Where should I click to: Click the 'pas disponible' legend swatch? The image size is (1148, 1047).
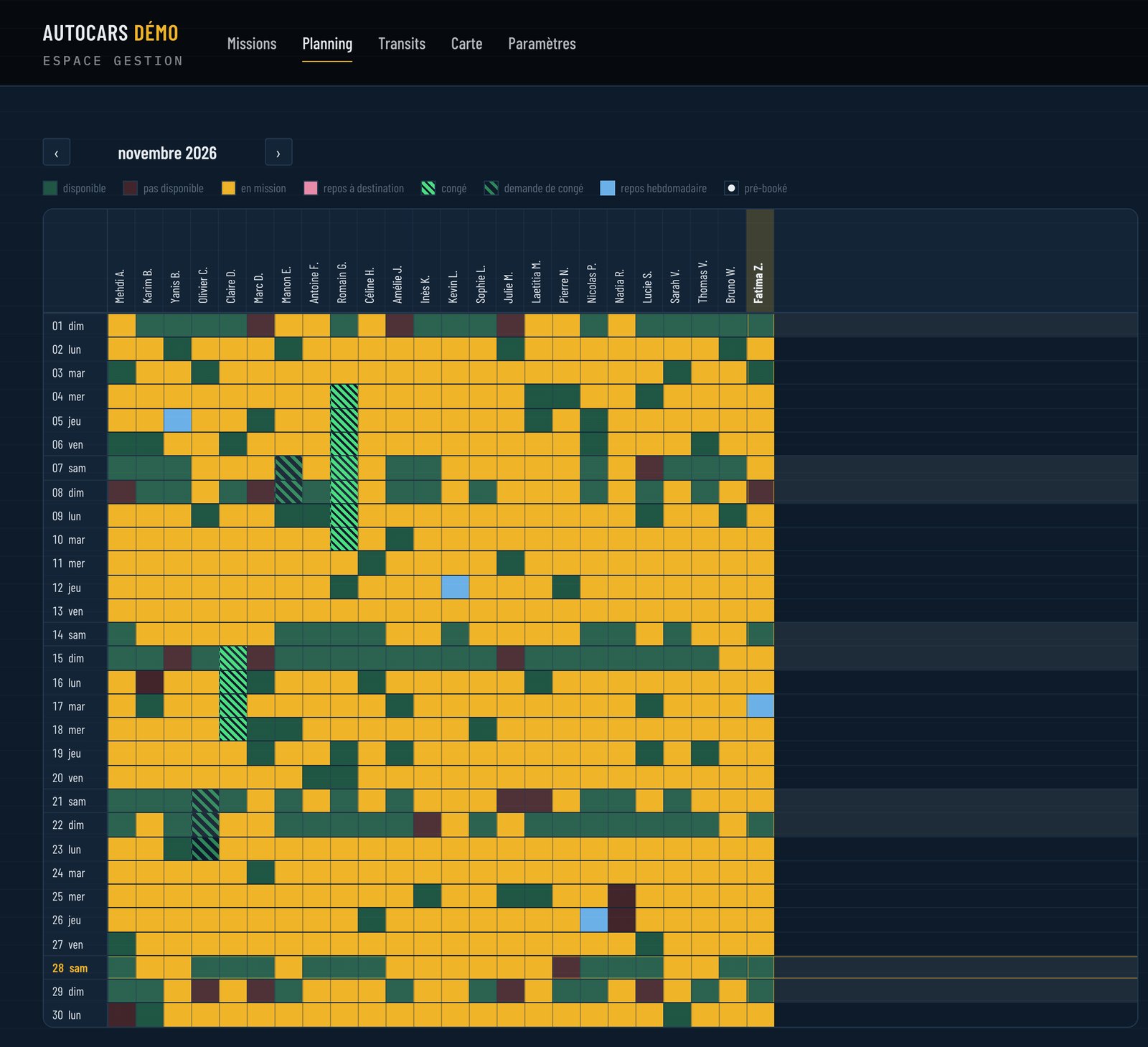[x=130, y=188]
